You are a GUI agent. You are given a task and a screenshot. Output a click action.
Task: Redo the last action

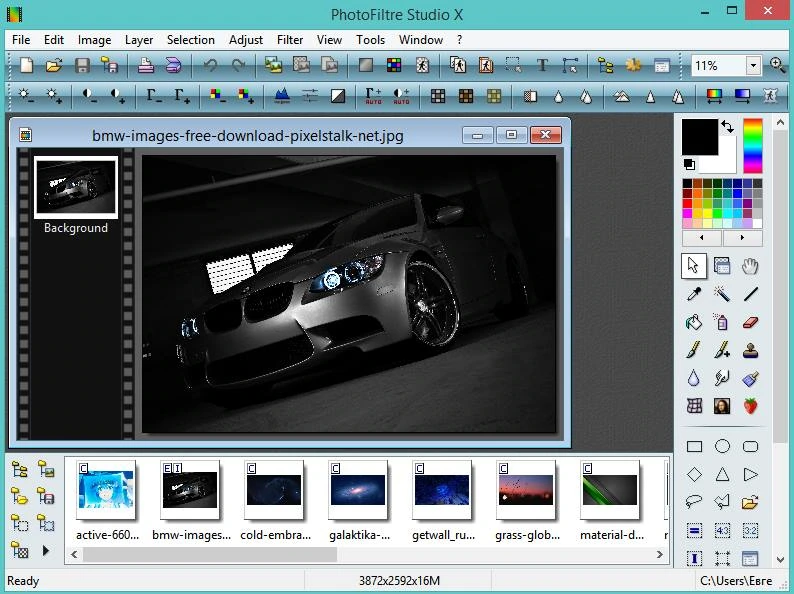pos(238,65)
